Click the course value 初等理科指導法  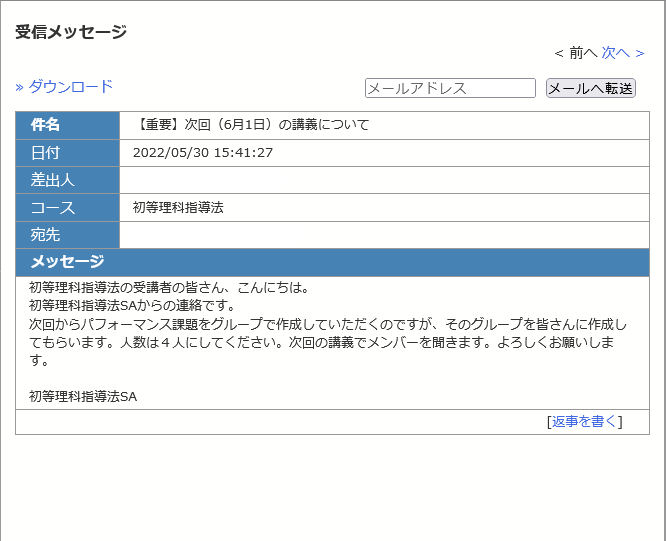178,208
